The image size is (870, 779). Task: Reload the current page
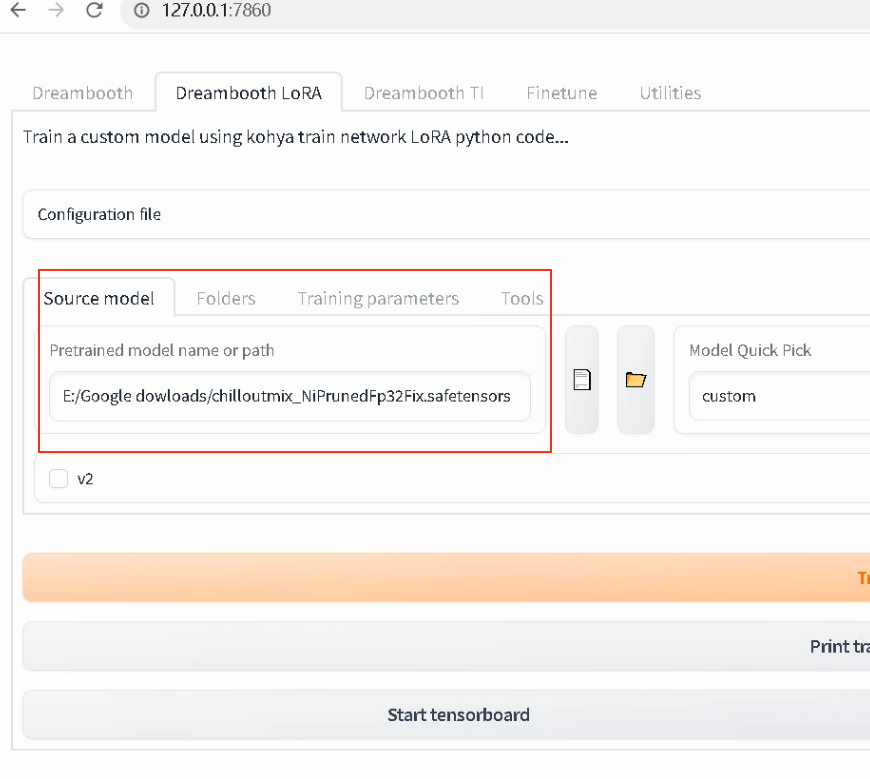click(x=94, y=10)
